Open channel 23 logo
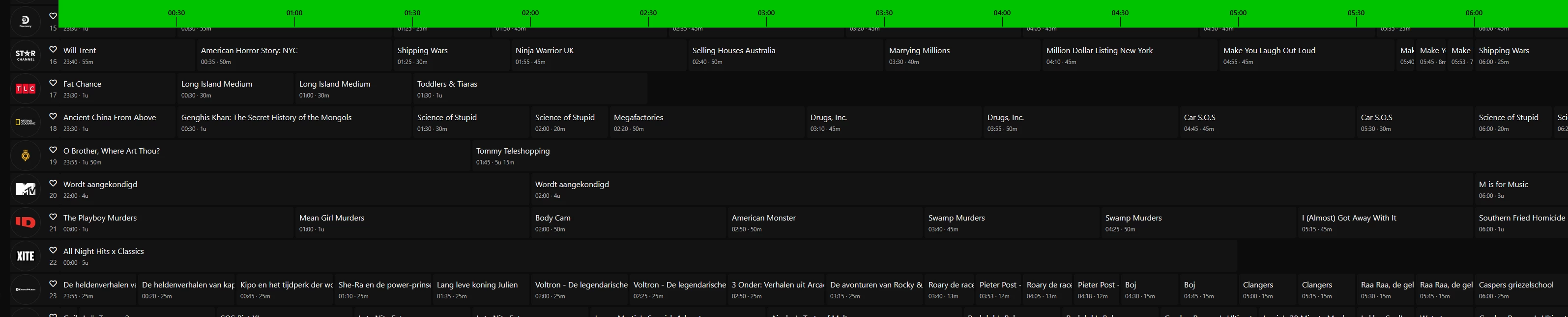The image size is (1568, 317). (26, 290)
